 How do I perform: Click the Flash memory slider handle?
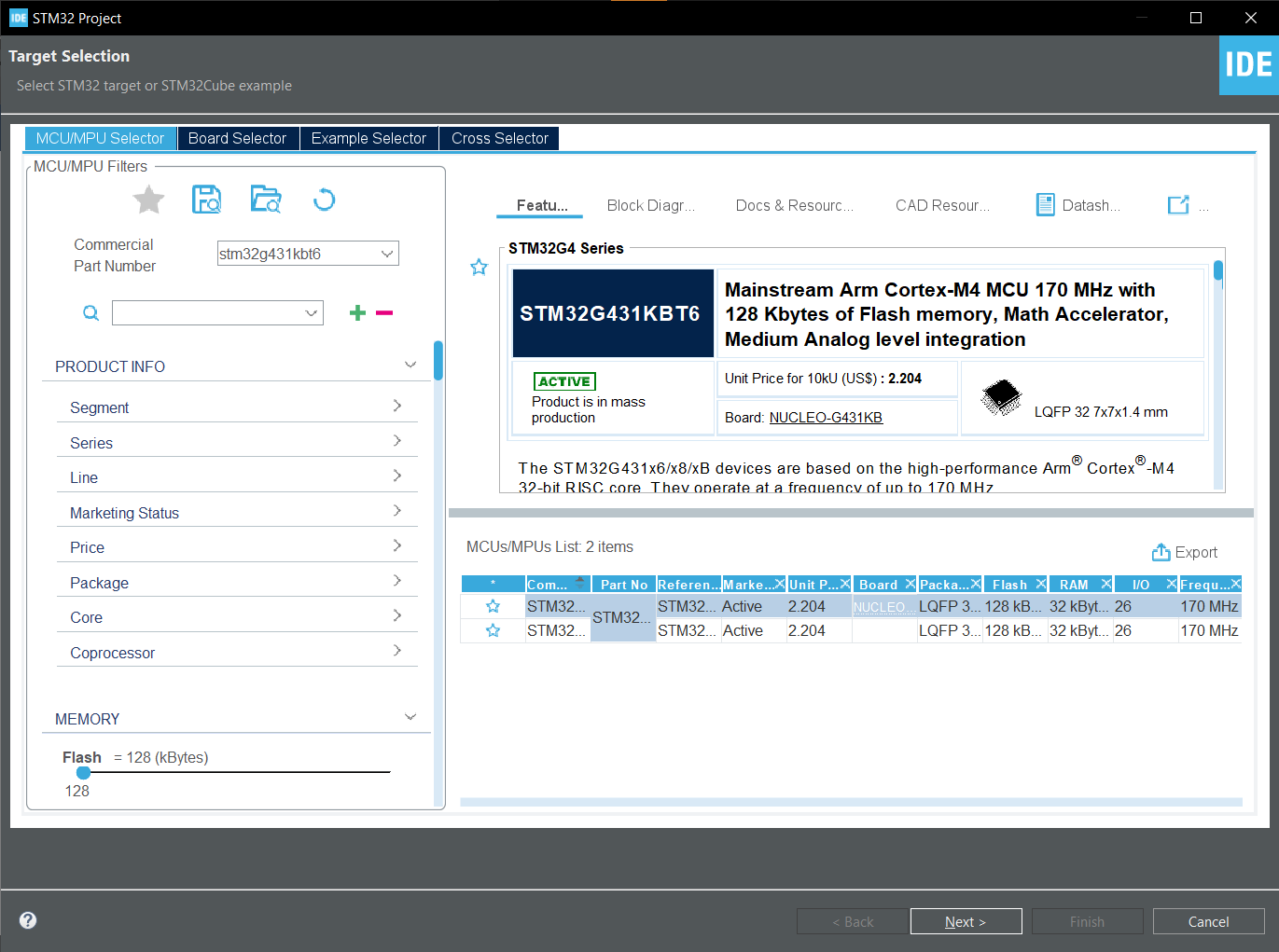tap(84, 772)
